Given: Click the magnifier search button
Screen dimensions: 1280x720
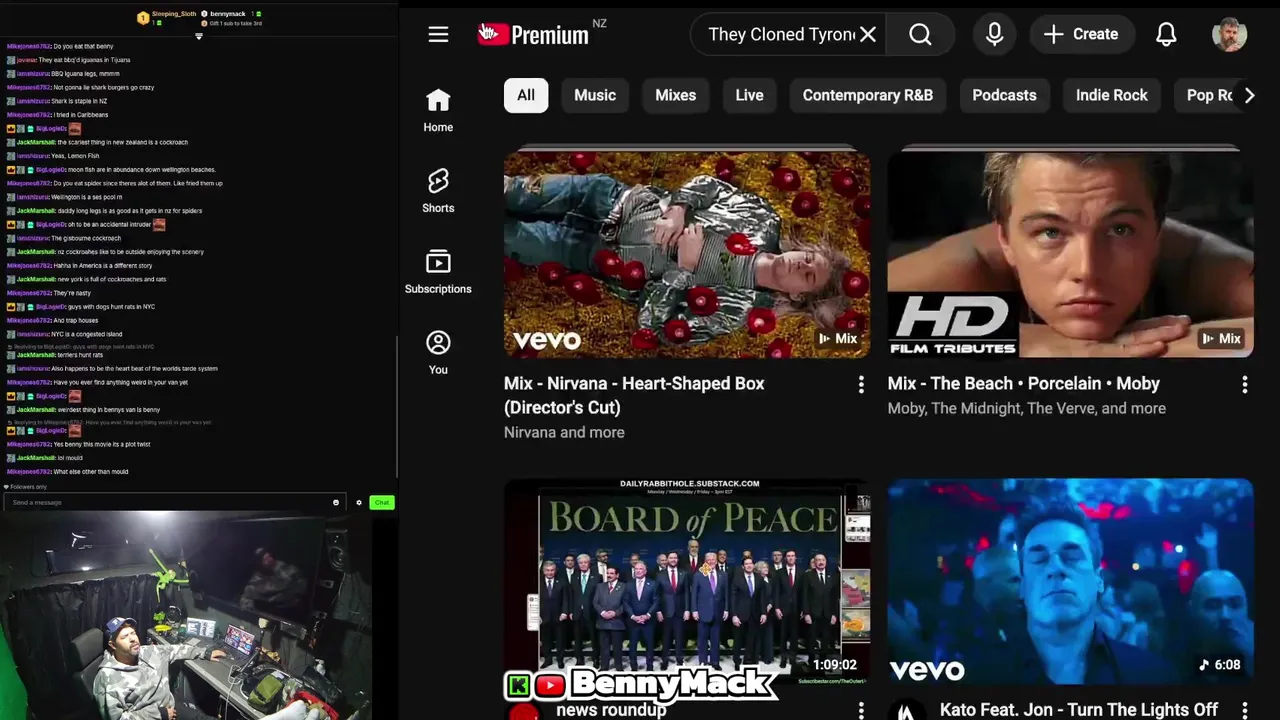Looking at the screenshot, I should pyautogui.click(x=920, y=35).
